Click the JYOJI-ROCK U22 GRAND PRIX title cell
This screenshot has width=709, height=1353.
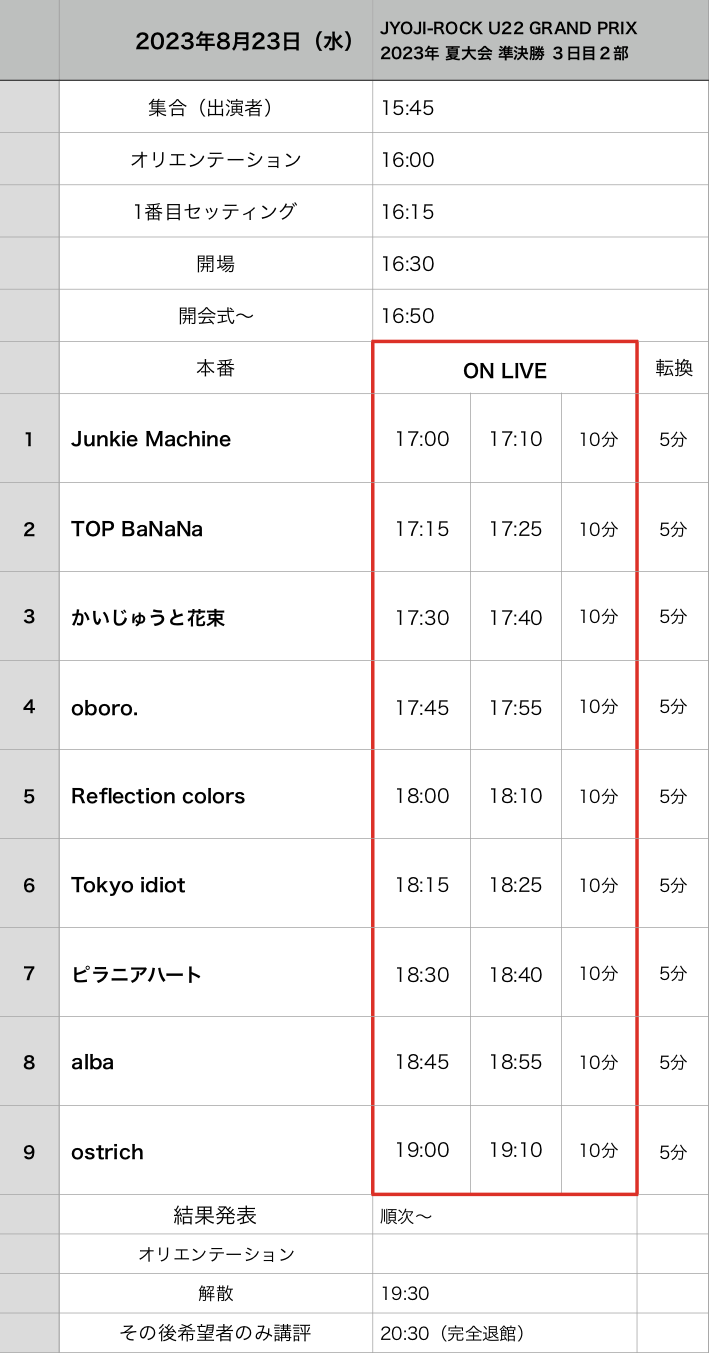click(x=541, y=40)
